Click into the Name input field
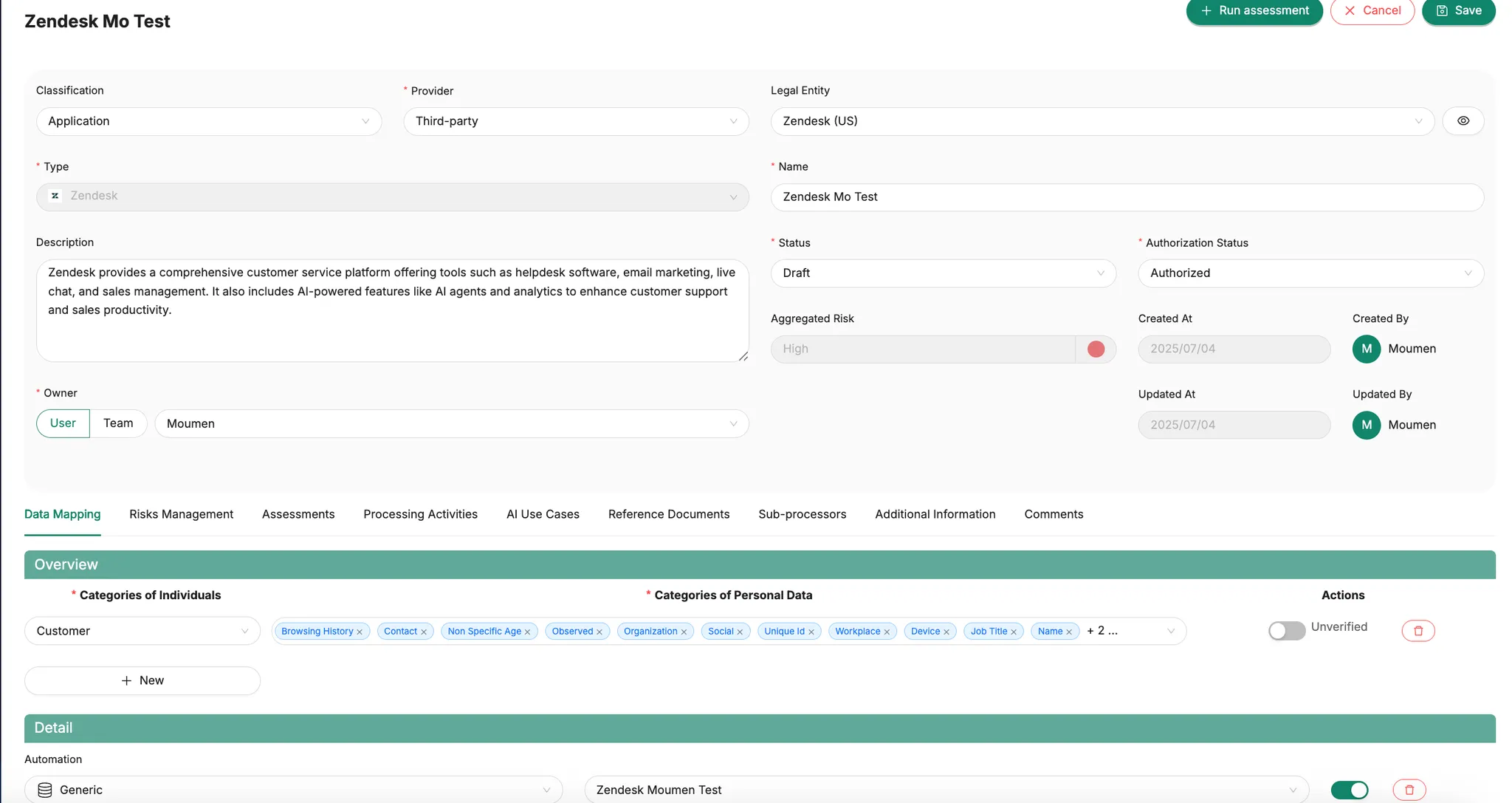 1127,197
